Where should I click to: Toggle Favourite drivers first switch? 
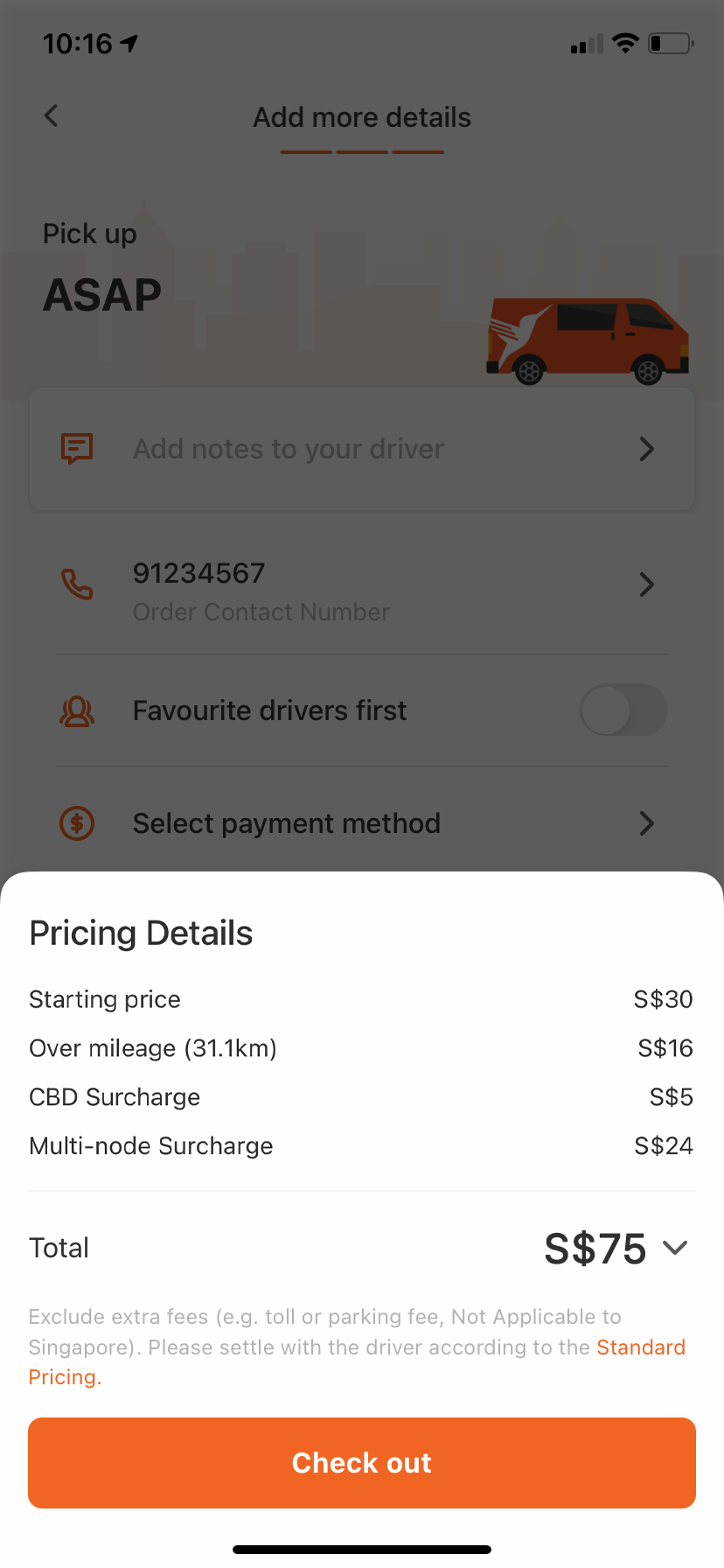point(623,710)
